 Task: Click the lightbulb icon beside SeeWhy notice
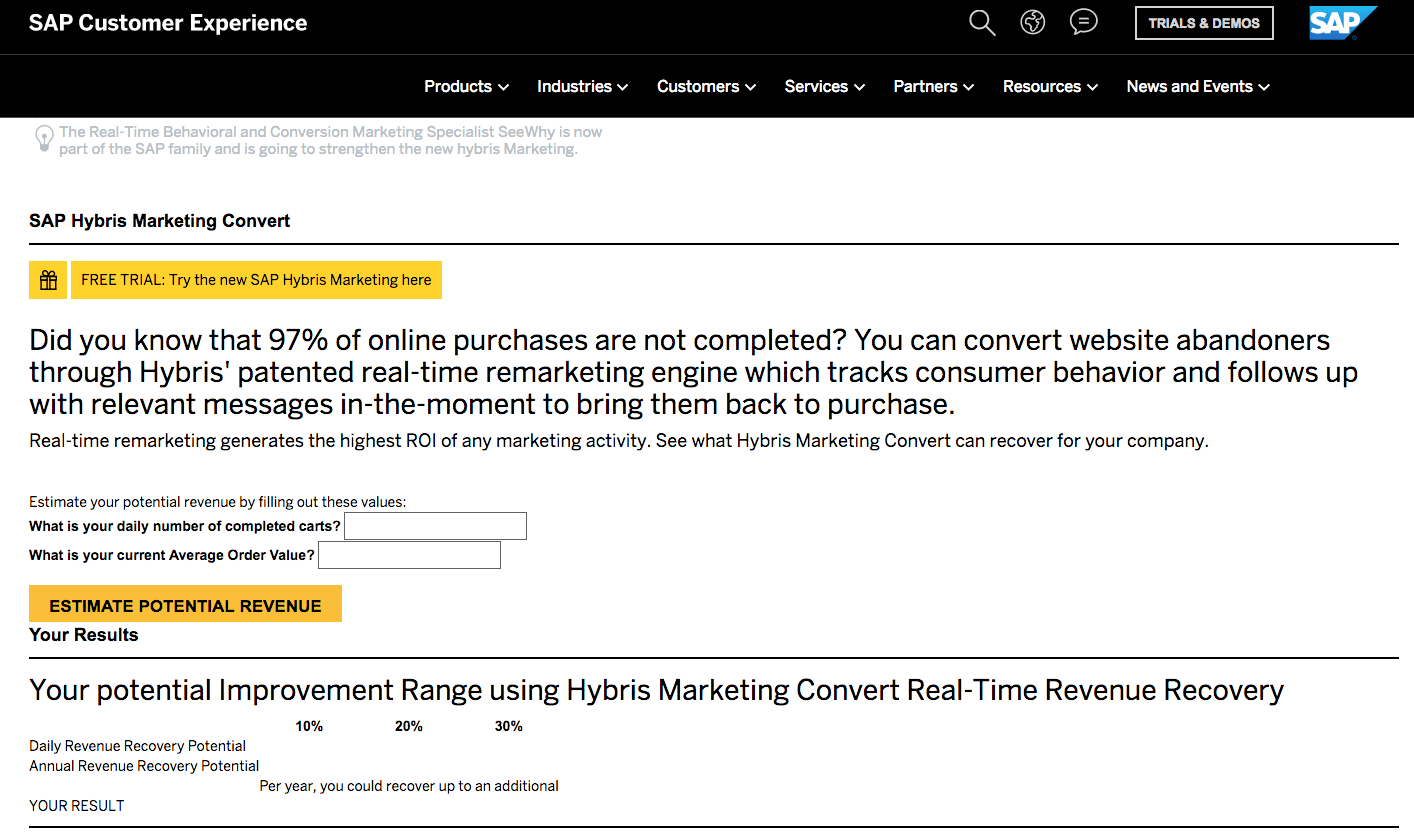click(x=44, y=138)
